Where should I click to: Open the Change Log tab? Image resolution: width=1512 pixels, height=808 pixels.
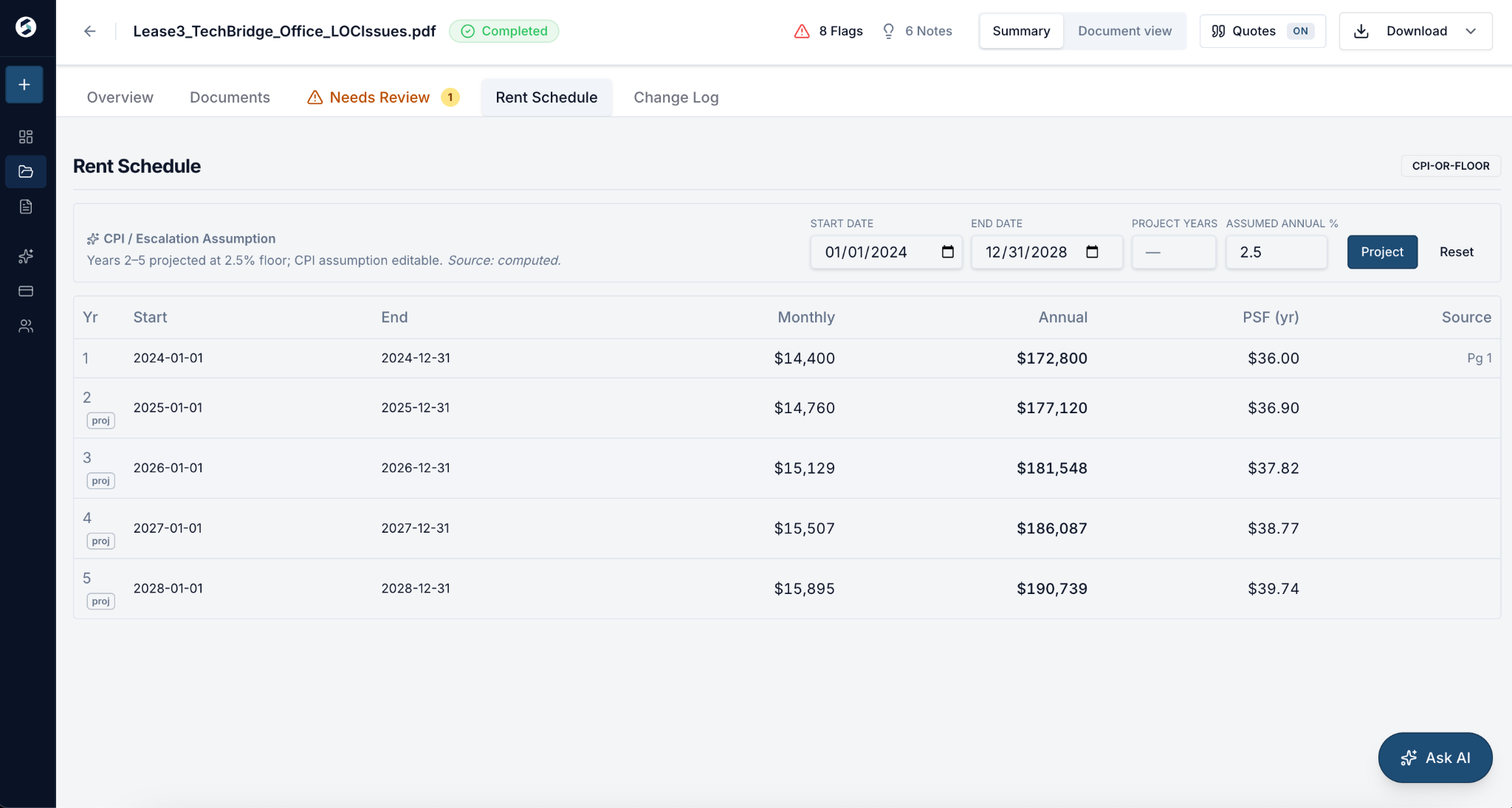pyautogui.click(x=676, y=97)
